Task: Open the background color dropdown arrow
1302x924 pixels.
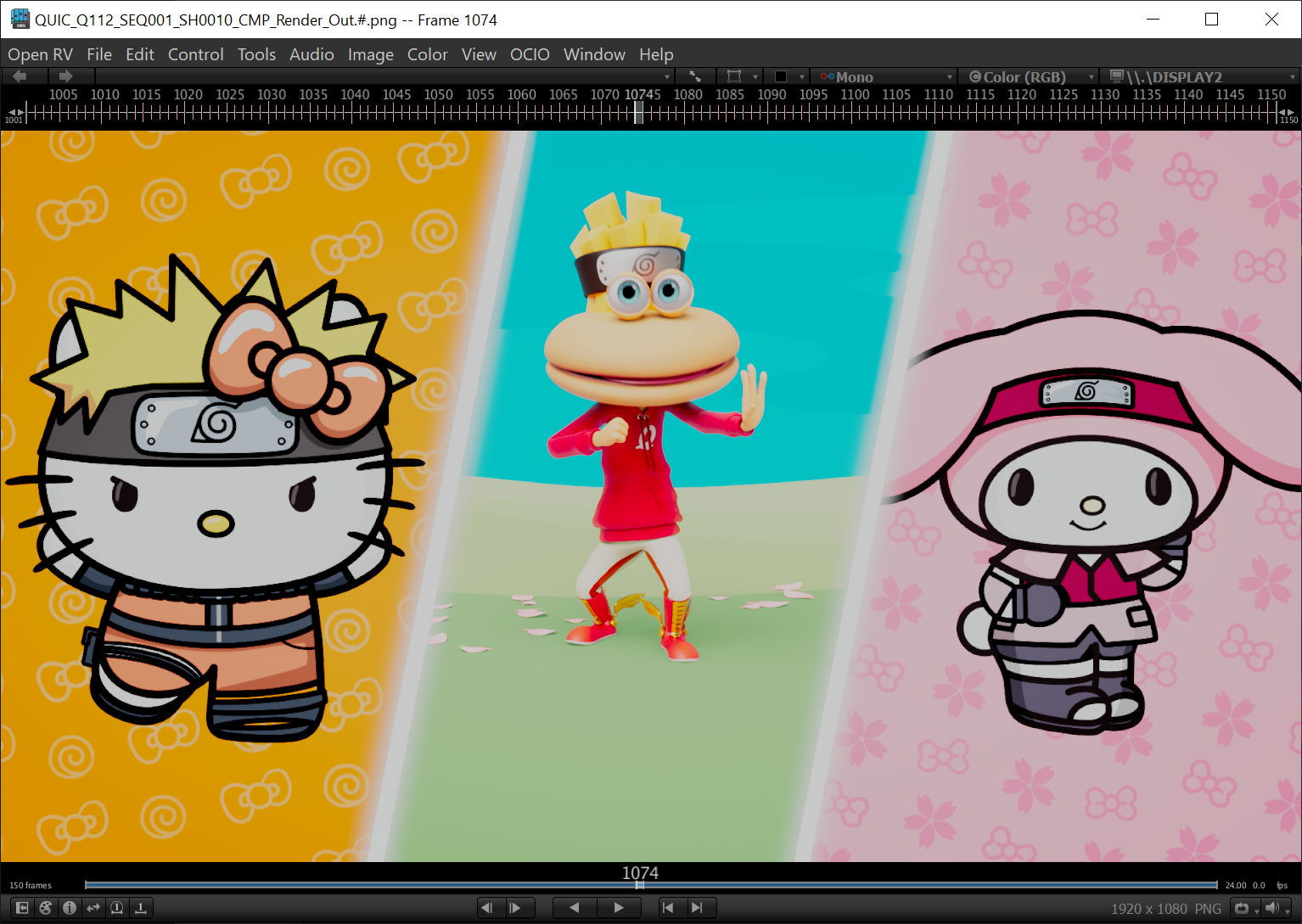Action: 802,77
